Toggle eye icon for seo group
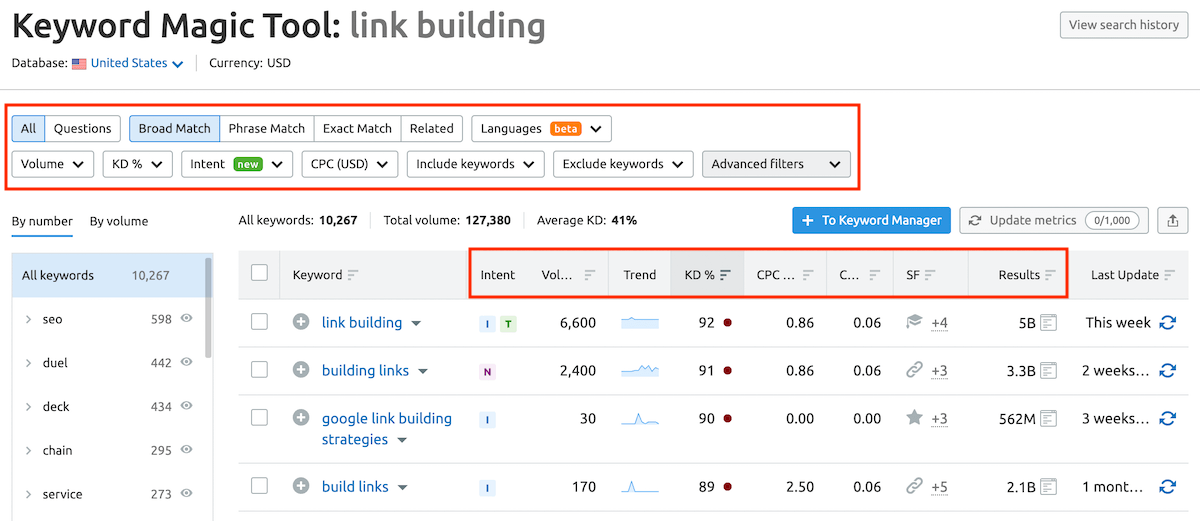Screen dimensions: 1200x521 click(x=186, y=319)
